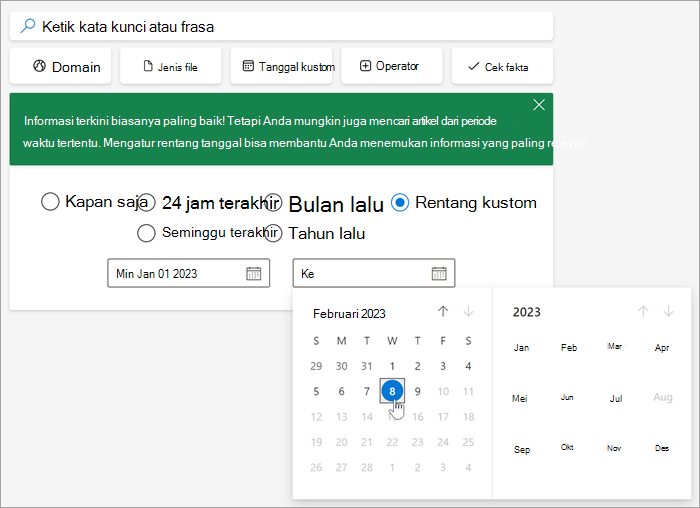Click the 2023 year header
This screenshot has width=700, height=508.
coord(527,312)
